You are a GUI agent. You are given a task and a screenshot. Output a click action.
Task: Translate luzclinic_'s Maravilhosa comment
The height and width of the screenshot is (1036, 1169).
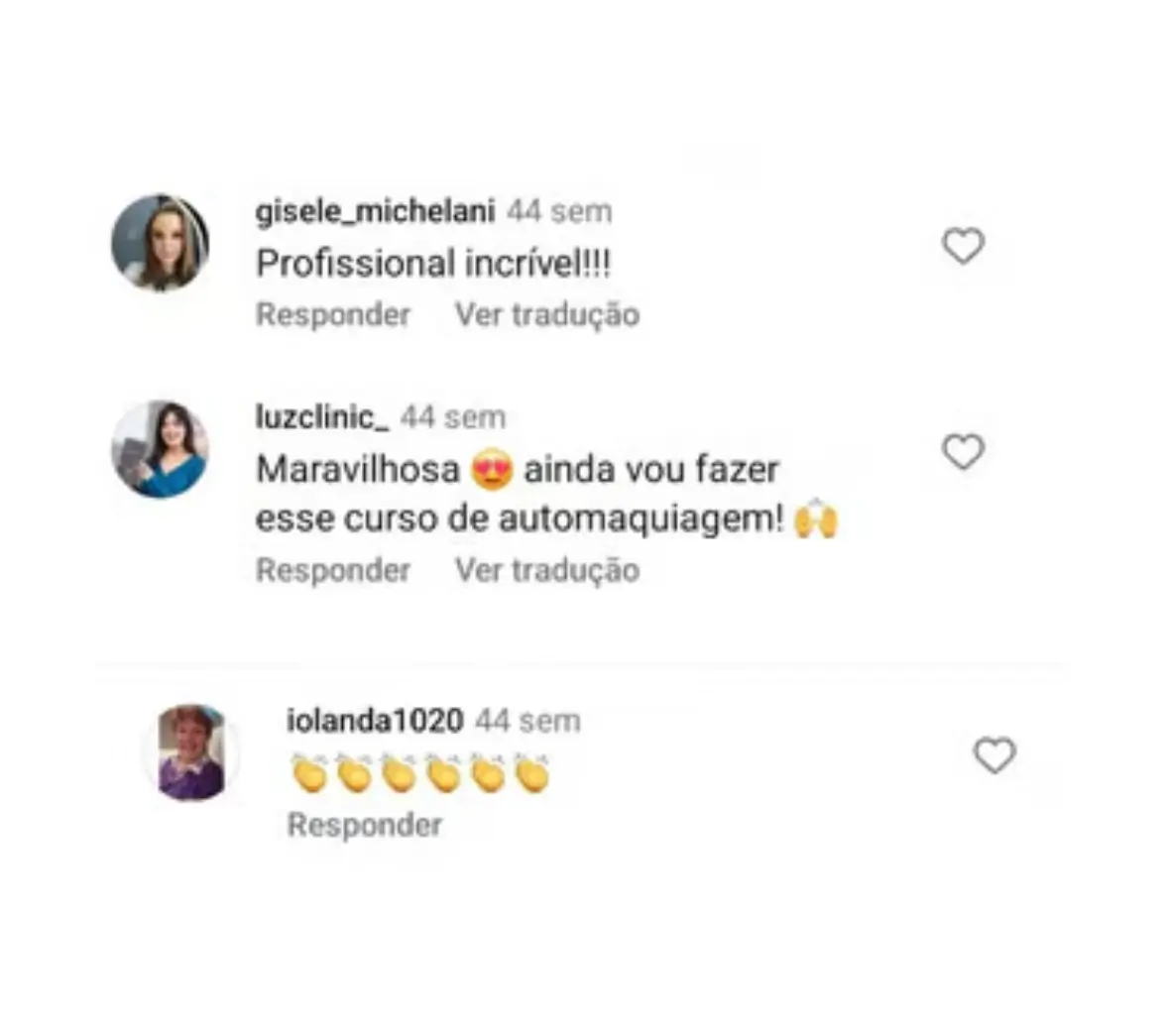pyautogui.click(x=547, y=570)
